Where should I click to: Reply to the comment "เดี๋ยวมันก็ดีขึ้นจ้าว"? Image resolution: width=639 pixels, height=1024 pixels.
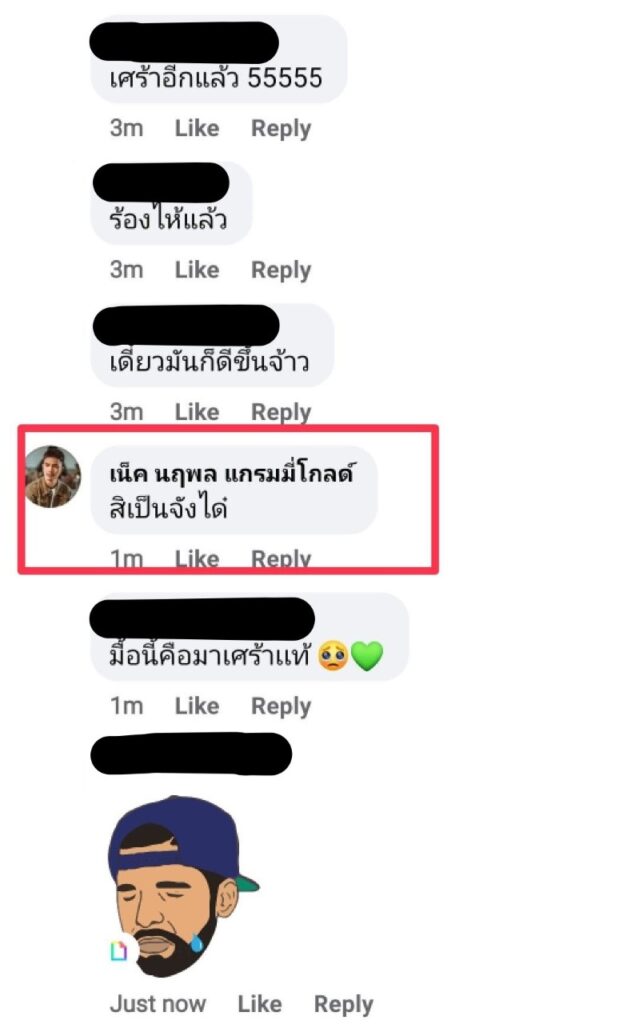(x=281, y=413)
